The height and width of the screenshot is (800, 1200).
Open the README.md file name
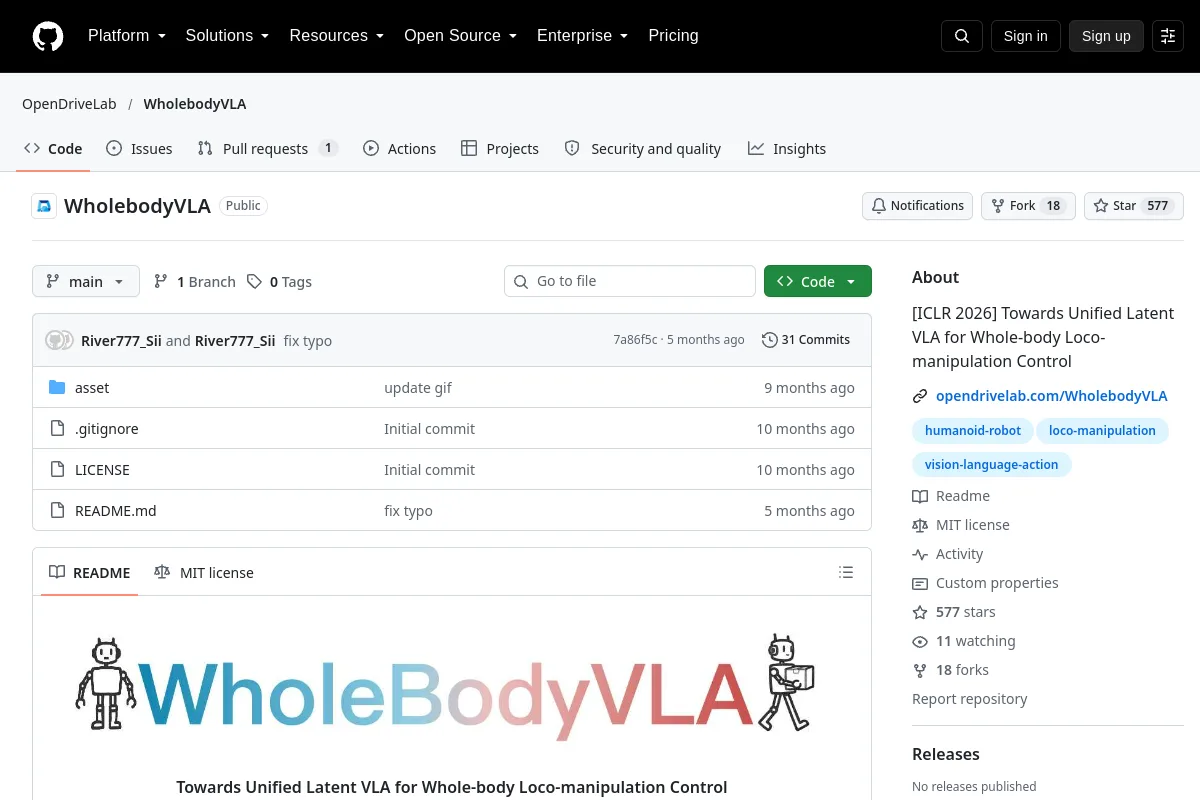[116, 511]
